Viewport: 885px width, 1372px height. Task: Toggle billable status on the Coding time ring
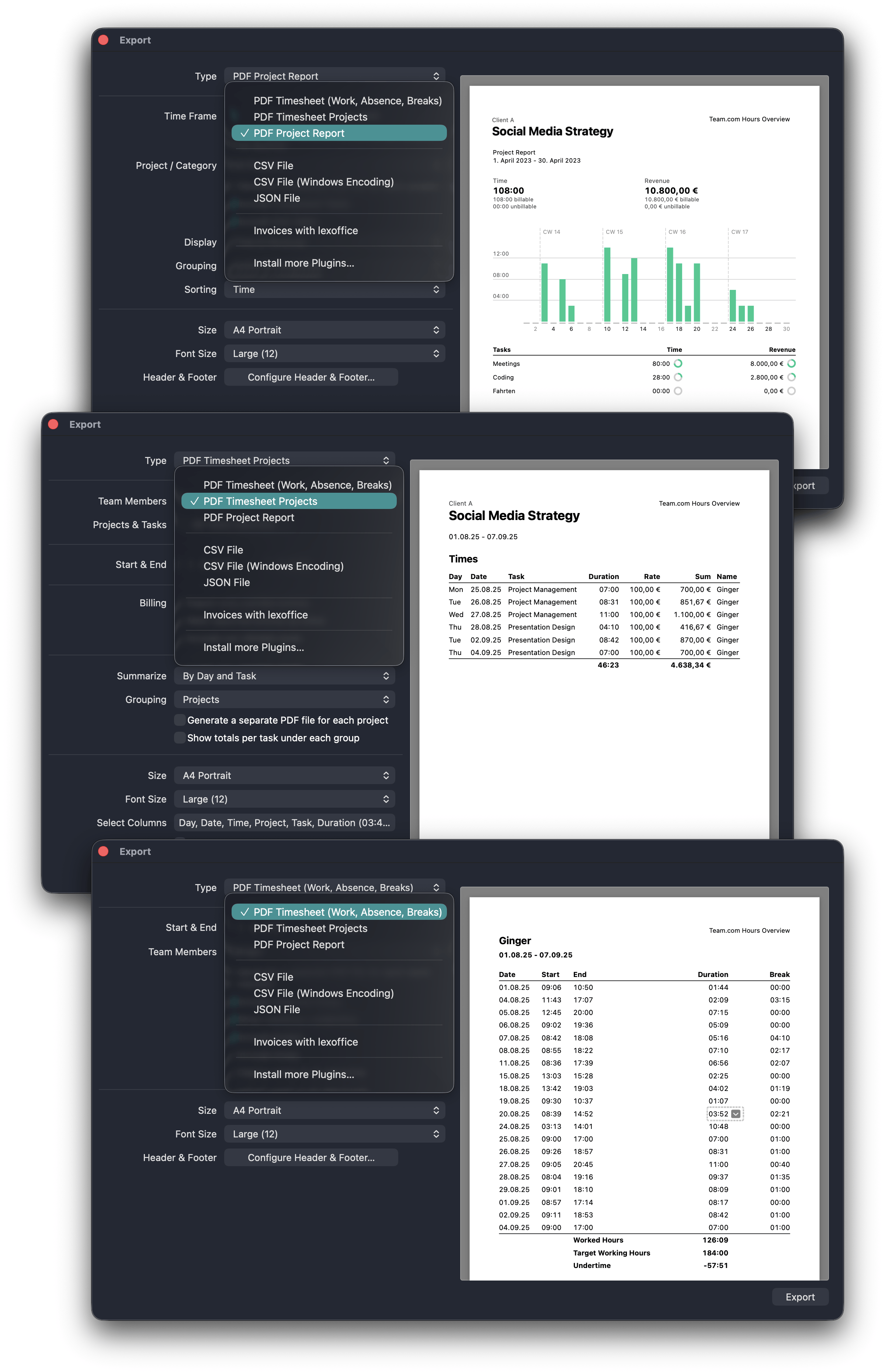click(679, 377)
